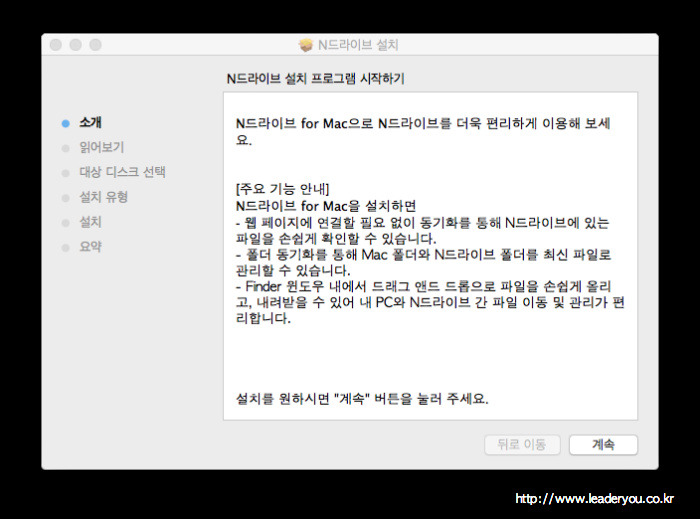
Task: Select the 요약 step in sidebar
Action: coord(90,247)
